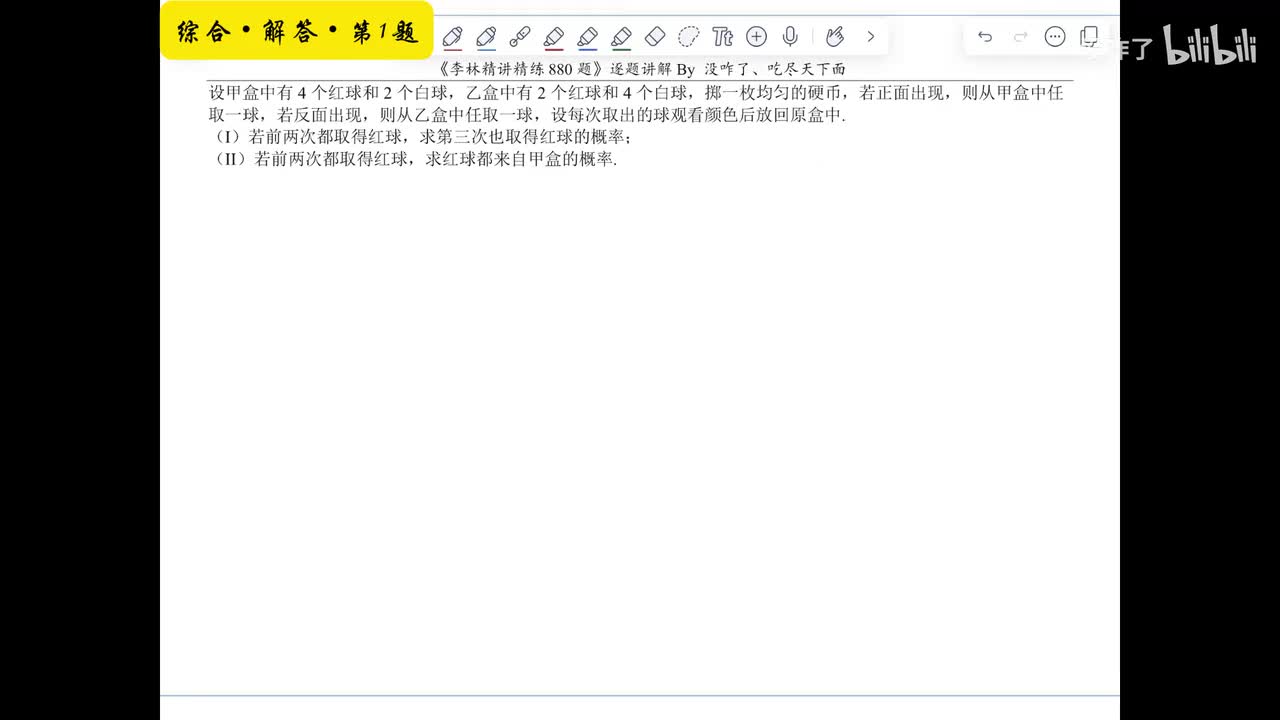Select the second pen with blue underline

486,37
